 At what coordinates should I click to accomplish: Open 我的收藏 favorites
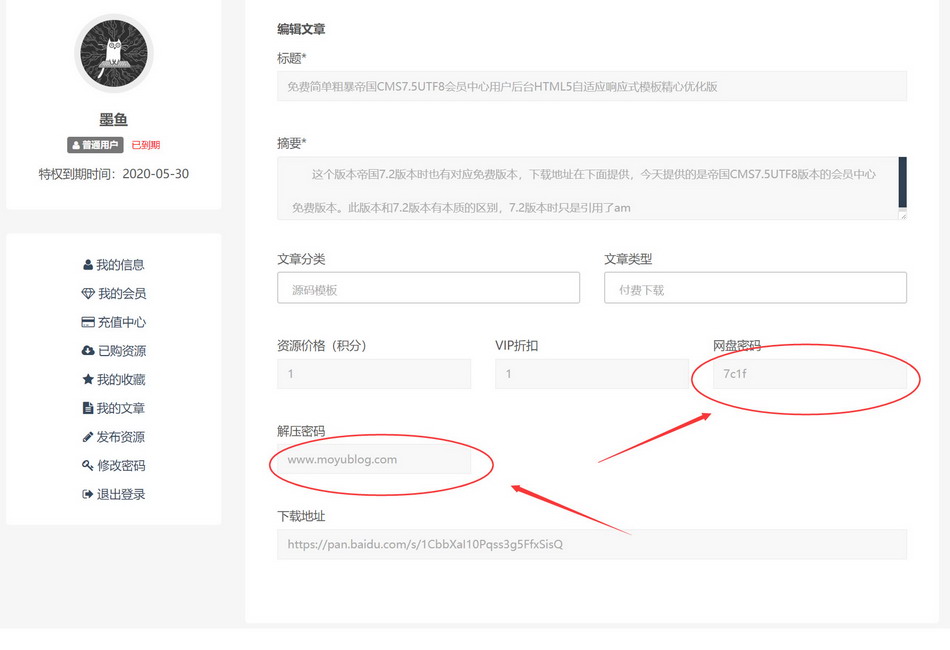coord(121,379)
